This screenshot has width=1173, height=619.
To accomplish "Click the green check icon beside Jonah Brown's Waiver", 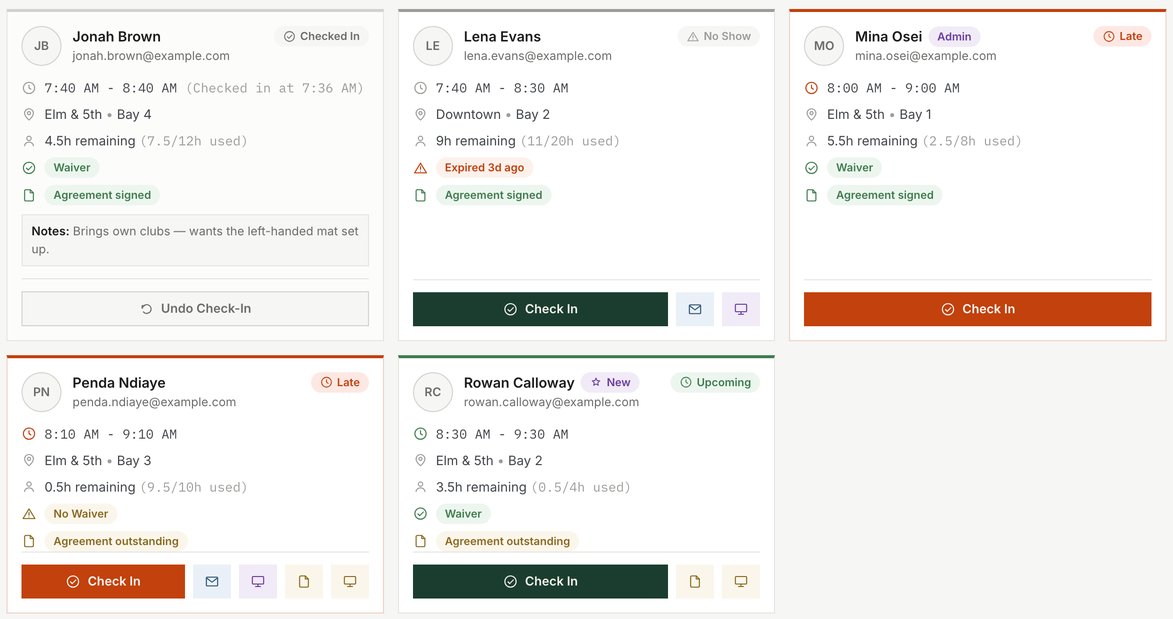I will pyautogui.click(x=28, y=168).
